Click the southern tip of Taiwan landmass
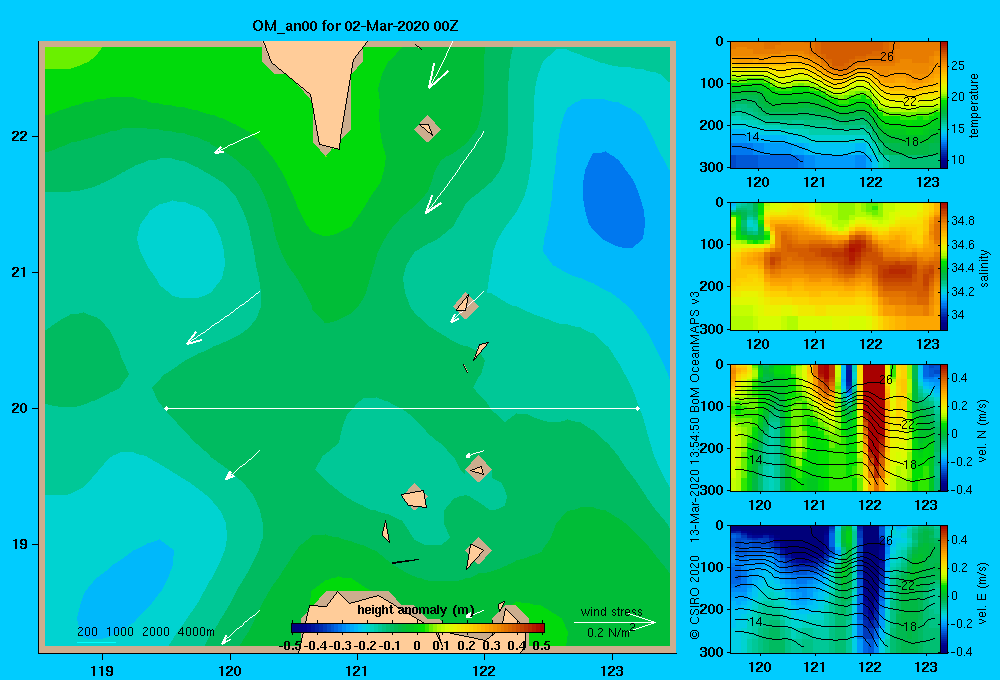Screen dimensions: 1000x680 328,147
